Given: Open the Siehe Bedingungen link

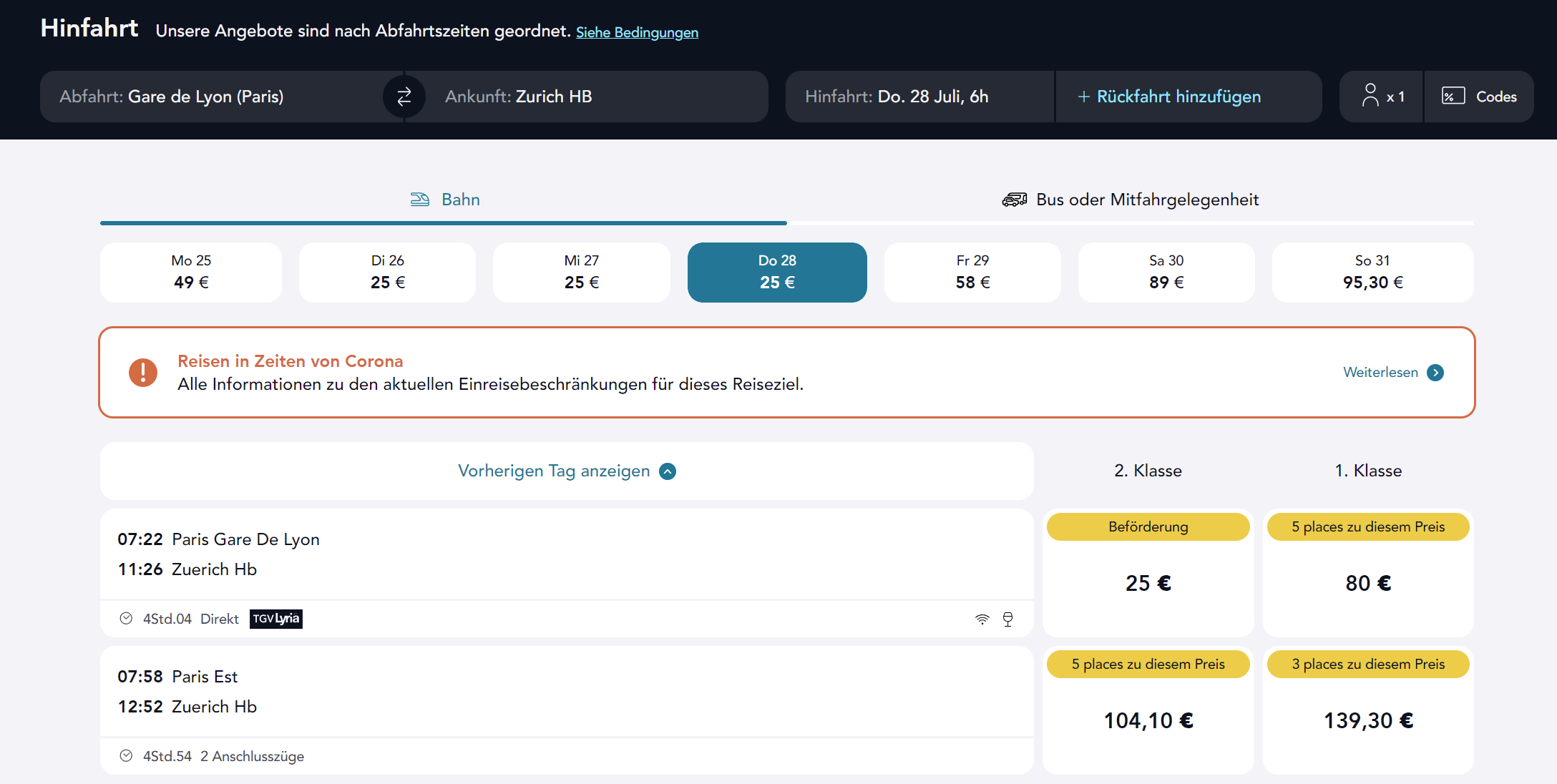Looking at the screenshot, I should [x=637, y=32].
